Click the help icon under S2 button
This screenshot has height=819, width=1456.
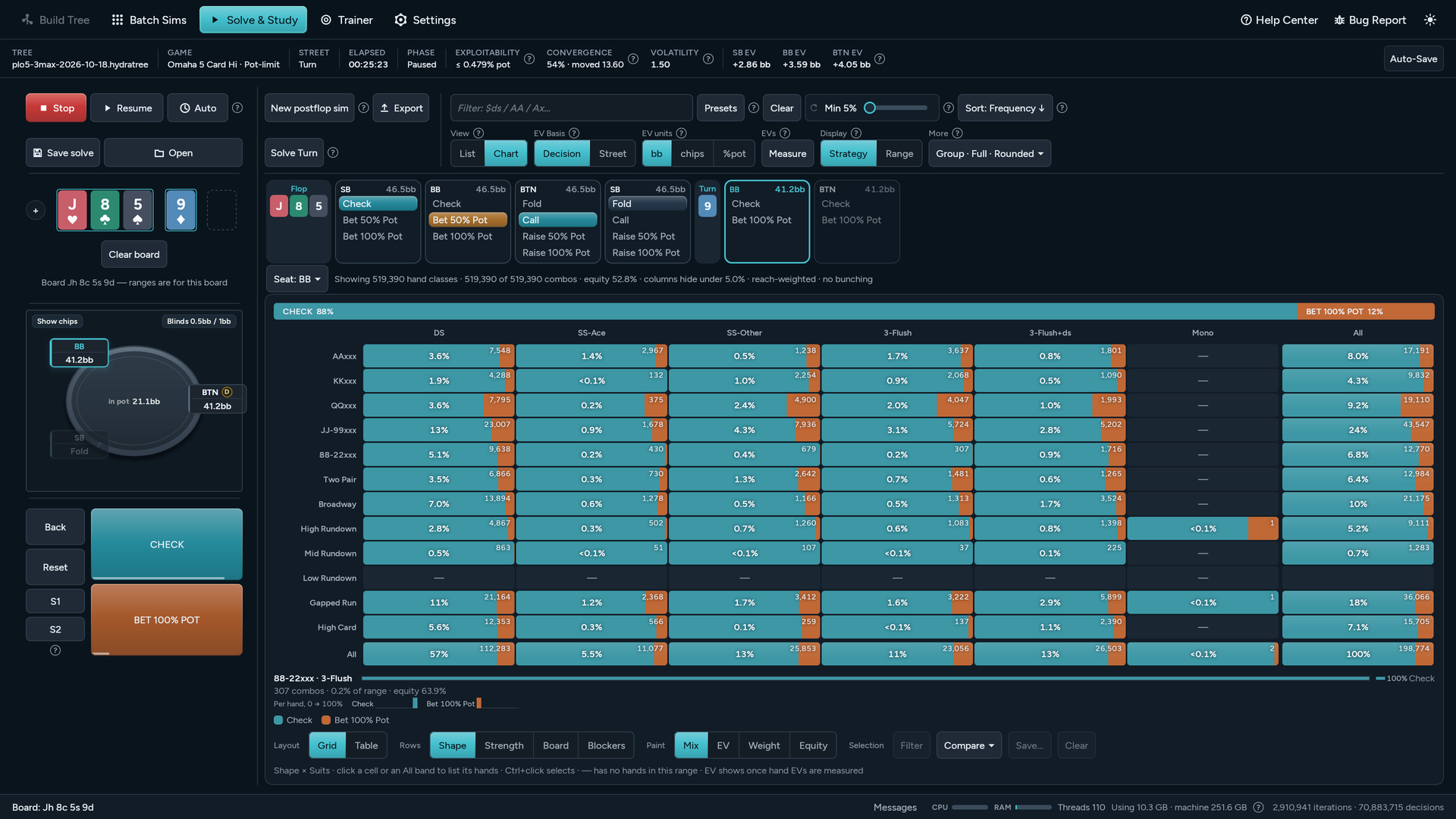coord(55,651)
